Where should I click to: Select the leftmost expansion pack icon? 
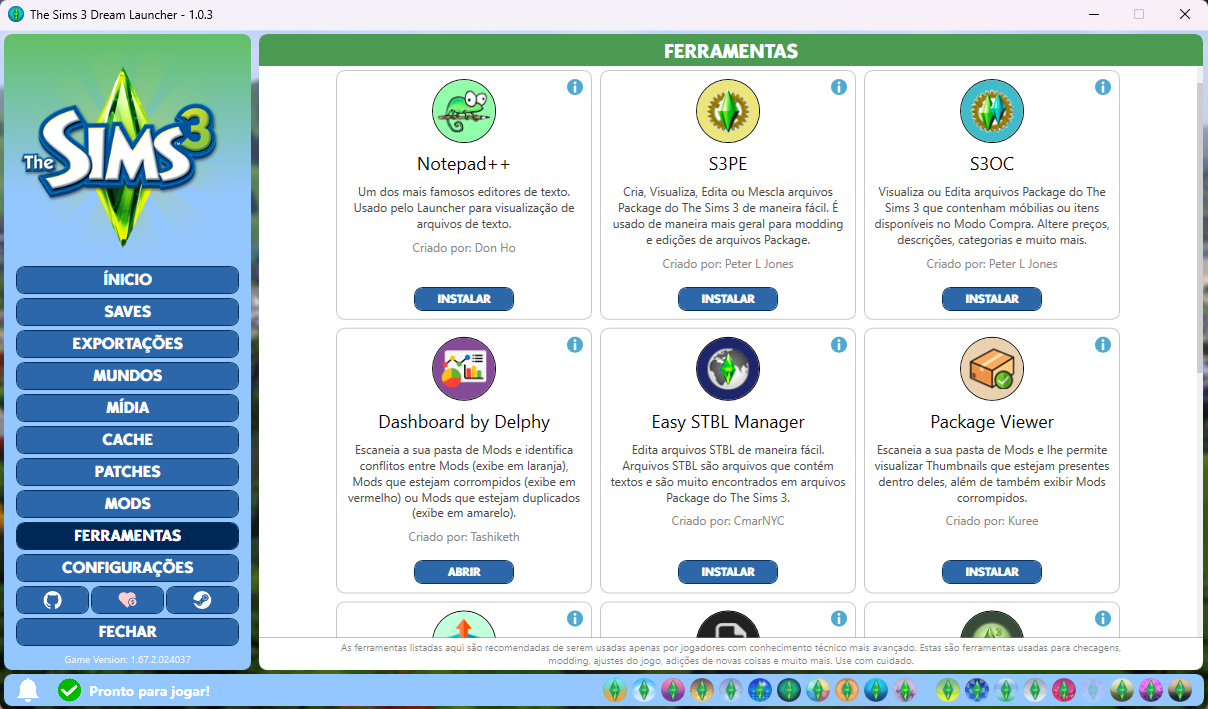[x=615, y=690]
